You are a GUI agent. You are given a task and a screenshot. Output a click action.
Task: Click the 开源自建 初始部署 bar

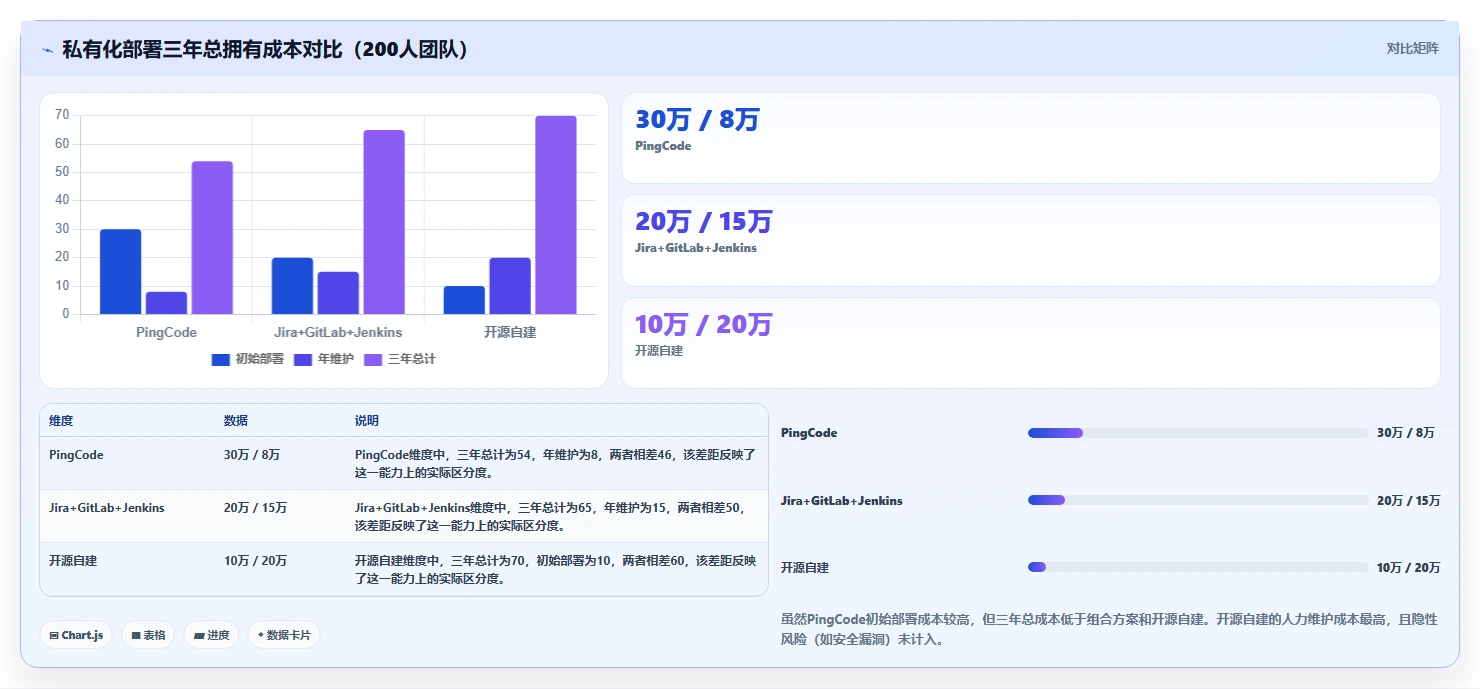point(464,300)
